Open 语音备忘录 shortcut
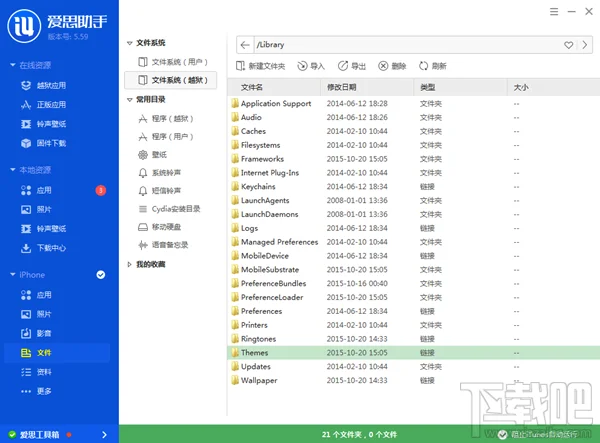Image resolution: width=600 pixels, height=443 pixels. tap(163, 245)
